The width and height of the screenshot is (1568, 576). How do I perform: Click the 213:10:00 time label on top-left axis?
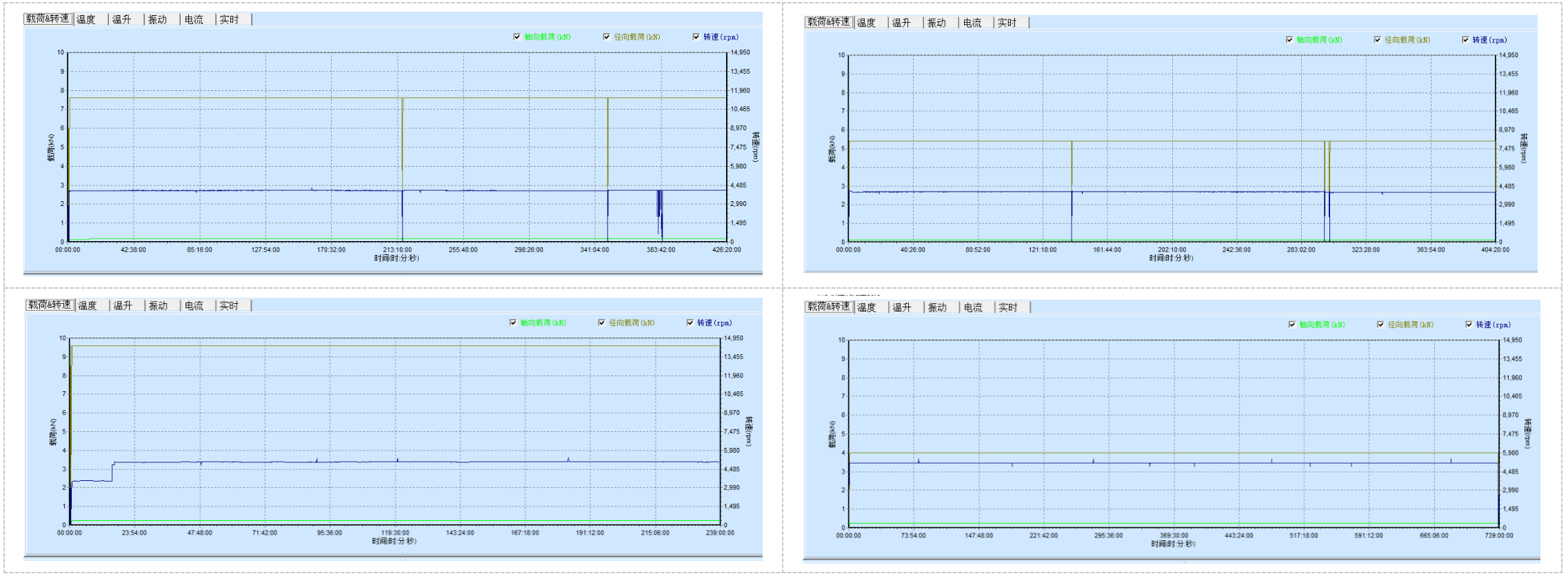397,249
